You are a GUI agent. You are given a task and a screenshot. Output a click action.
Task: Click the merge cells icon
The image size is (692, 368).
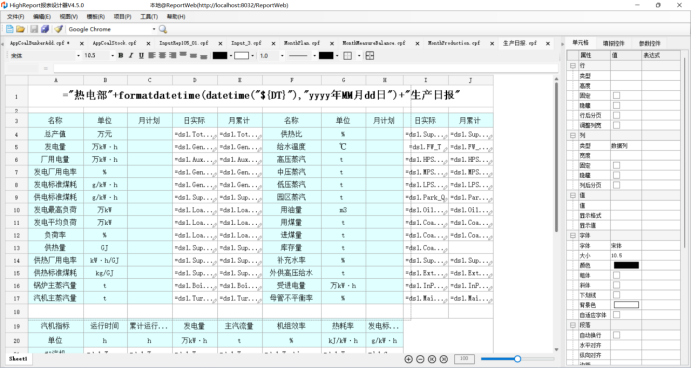pos(370,56)
